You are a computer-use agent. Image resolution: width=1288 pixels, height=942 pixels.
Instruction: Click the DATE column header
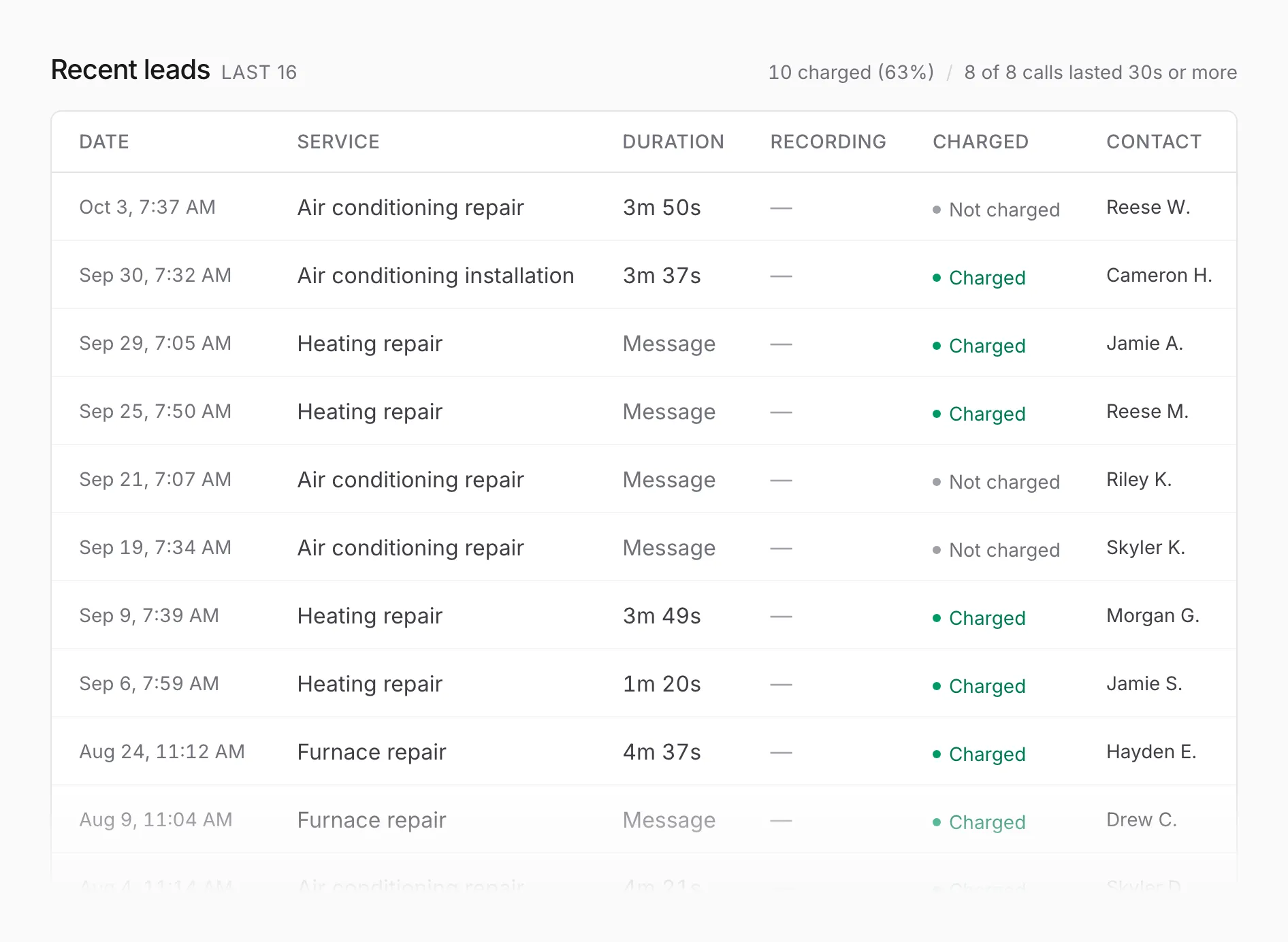(x=104, y=142)
